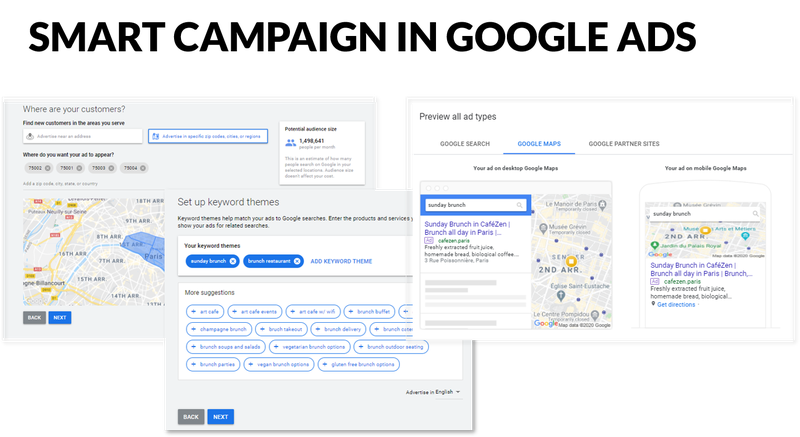Add the champagne brunch suggestion
The width and height of the screenshot is (800, 437).
219,329
